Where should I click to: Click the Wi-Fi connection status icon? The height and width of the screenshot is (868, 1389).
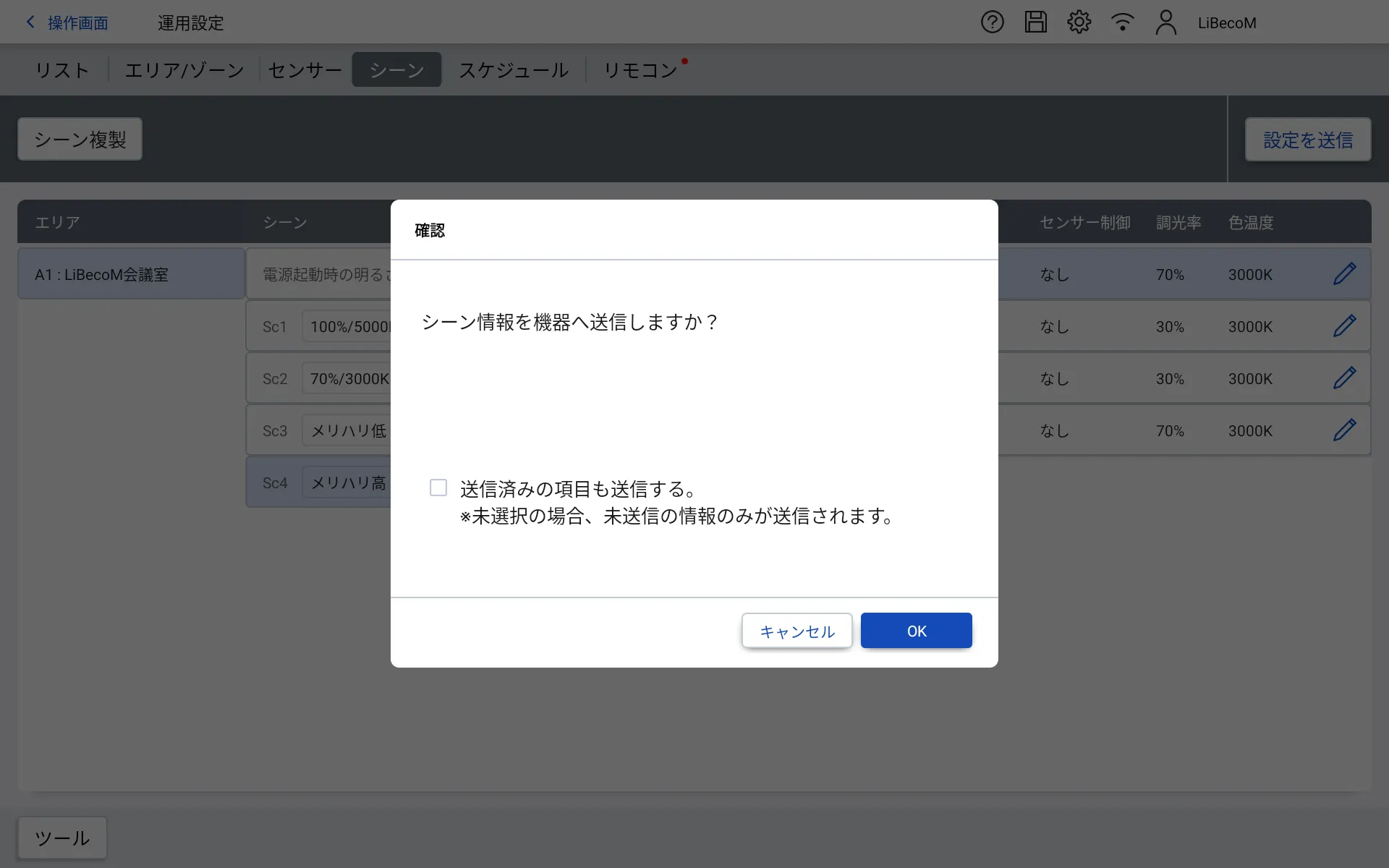point(1122,22)
